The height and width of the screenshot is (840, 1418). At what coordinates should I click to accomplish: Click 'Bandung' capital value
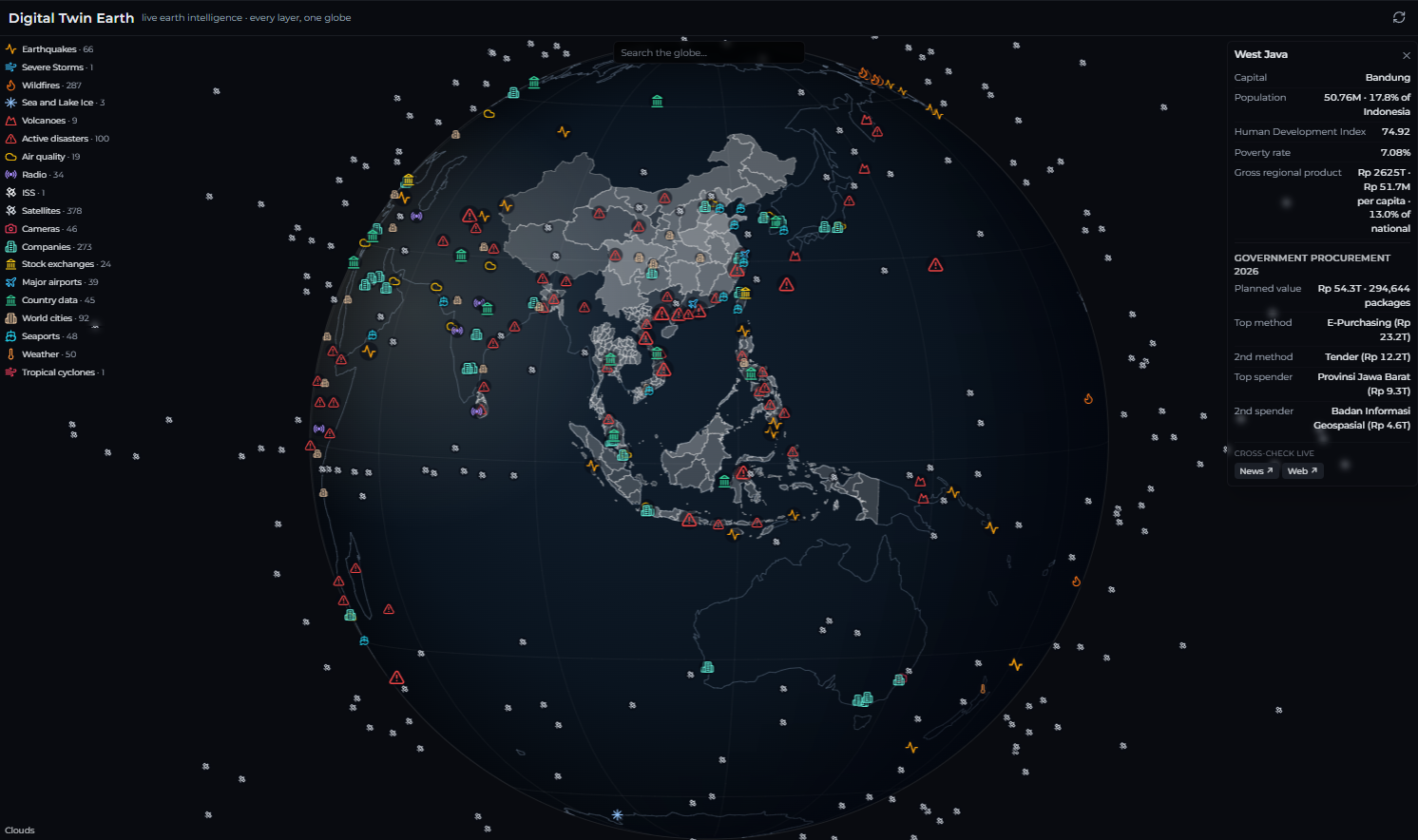coord(1388,78)
